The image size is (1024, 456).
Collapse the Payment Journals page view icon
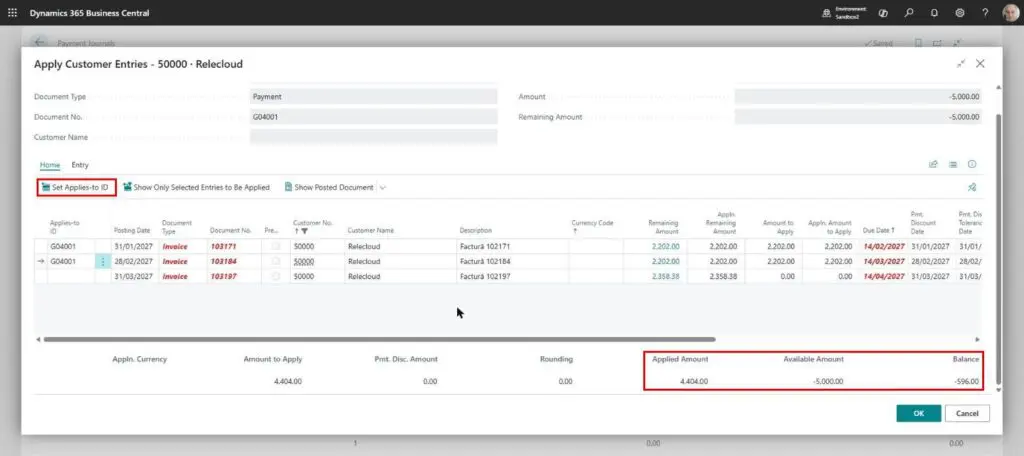tap(957, 43)
